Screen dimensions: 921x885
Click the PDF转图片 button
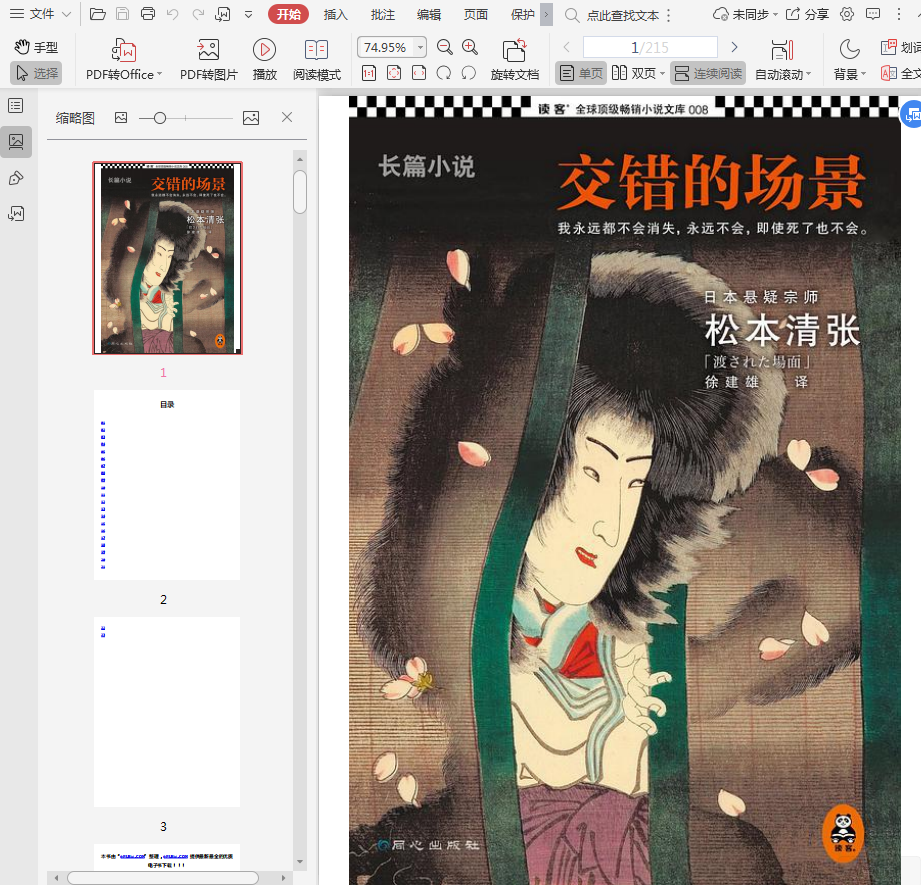pos(209,60)
